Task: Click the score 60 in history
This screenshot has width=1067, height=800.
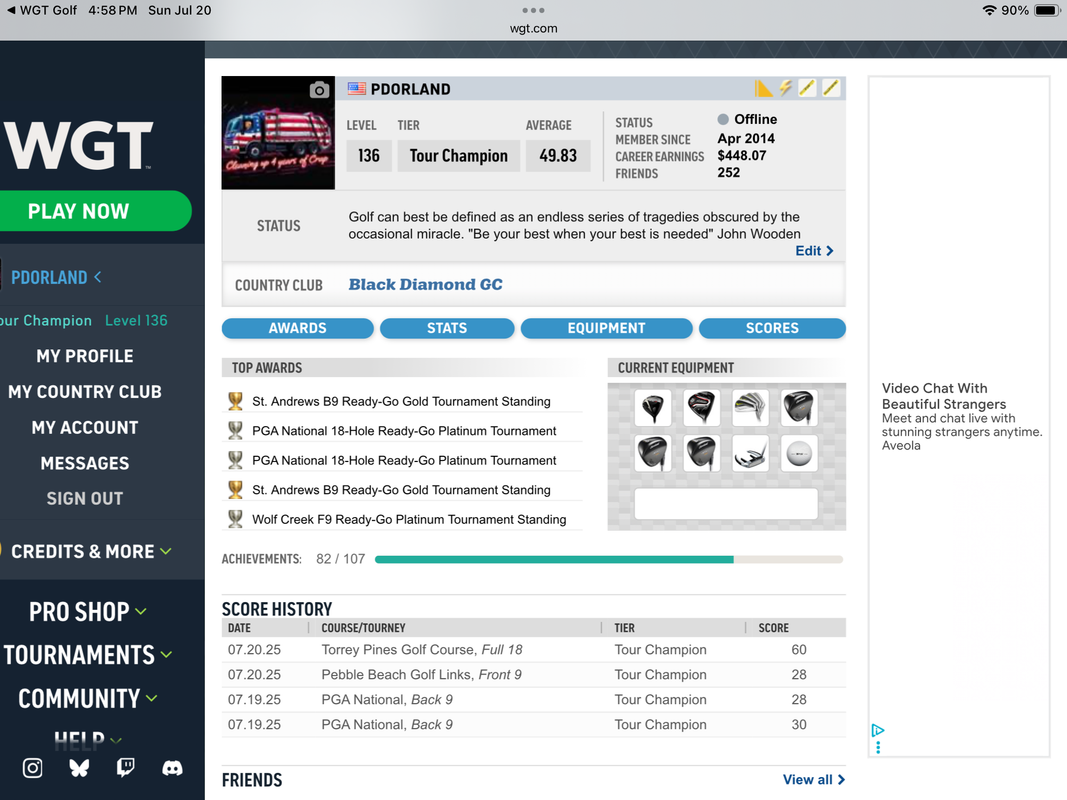Action: pyautogui.click(x=799, y=650)
